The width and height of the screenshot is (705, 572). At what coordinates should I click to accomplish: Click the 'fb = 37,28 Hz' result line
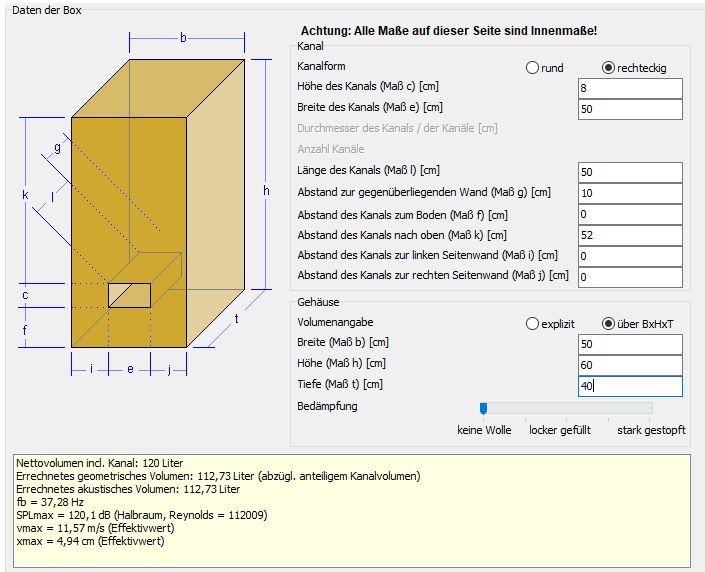pyautogui.click(x=50, y=502)
